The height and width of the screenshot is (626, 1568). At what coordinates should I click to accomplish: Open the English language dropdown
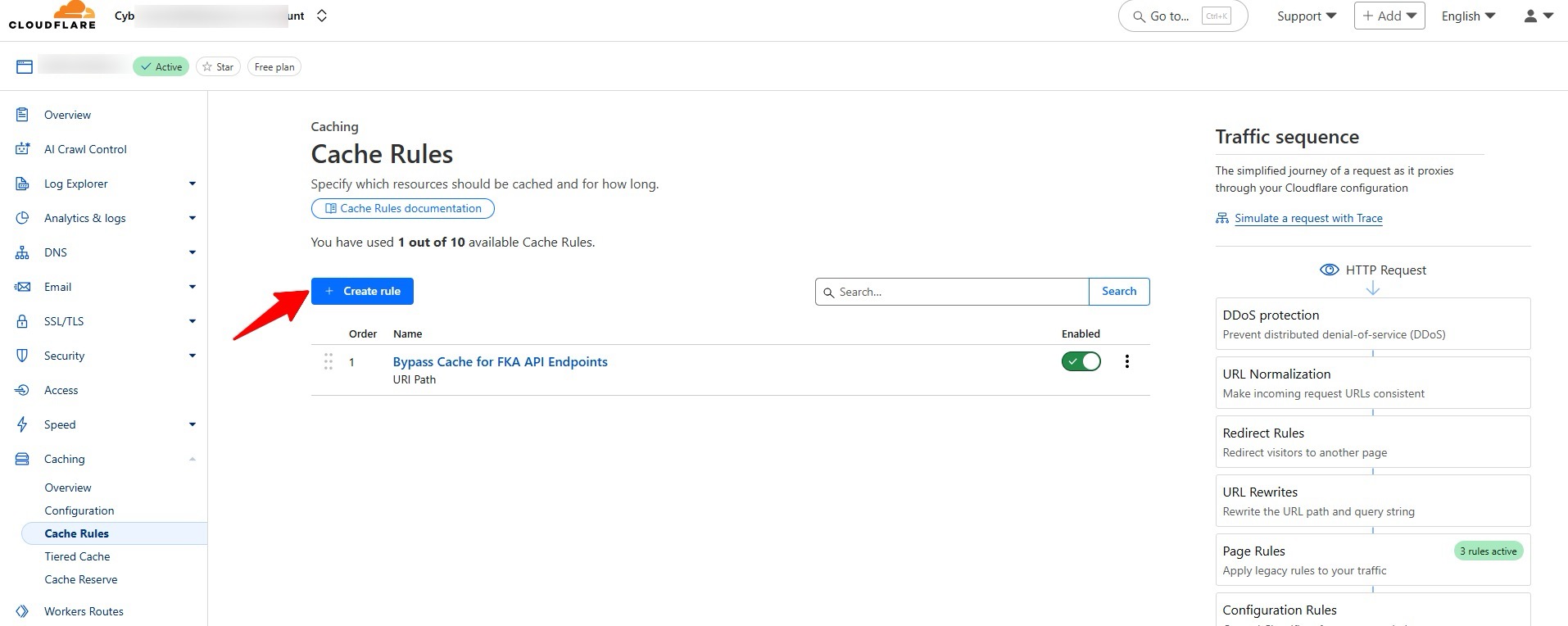point(1468,16)
